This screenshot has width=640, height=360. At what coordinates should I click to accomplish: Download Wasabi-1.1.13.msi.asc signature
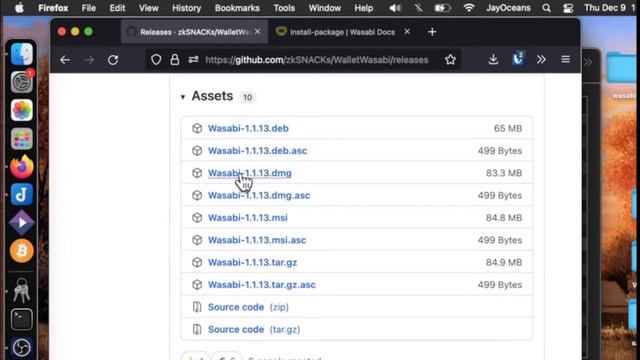coord(257,240)
